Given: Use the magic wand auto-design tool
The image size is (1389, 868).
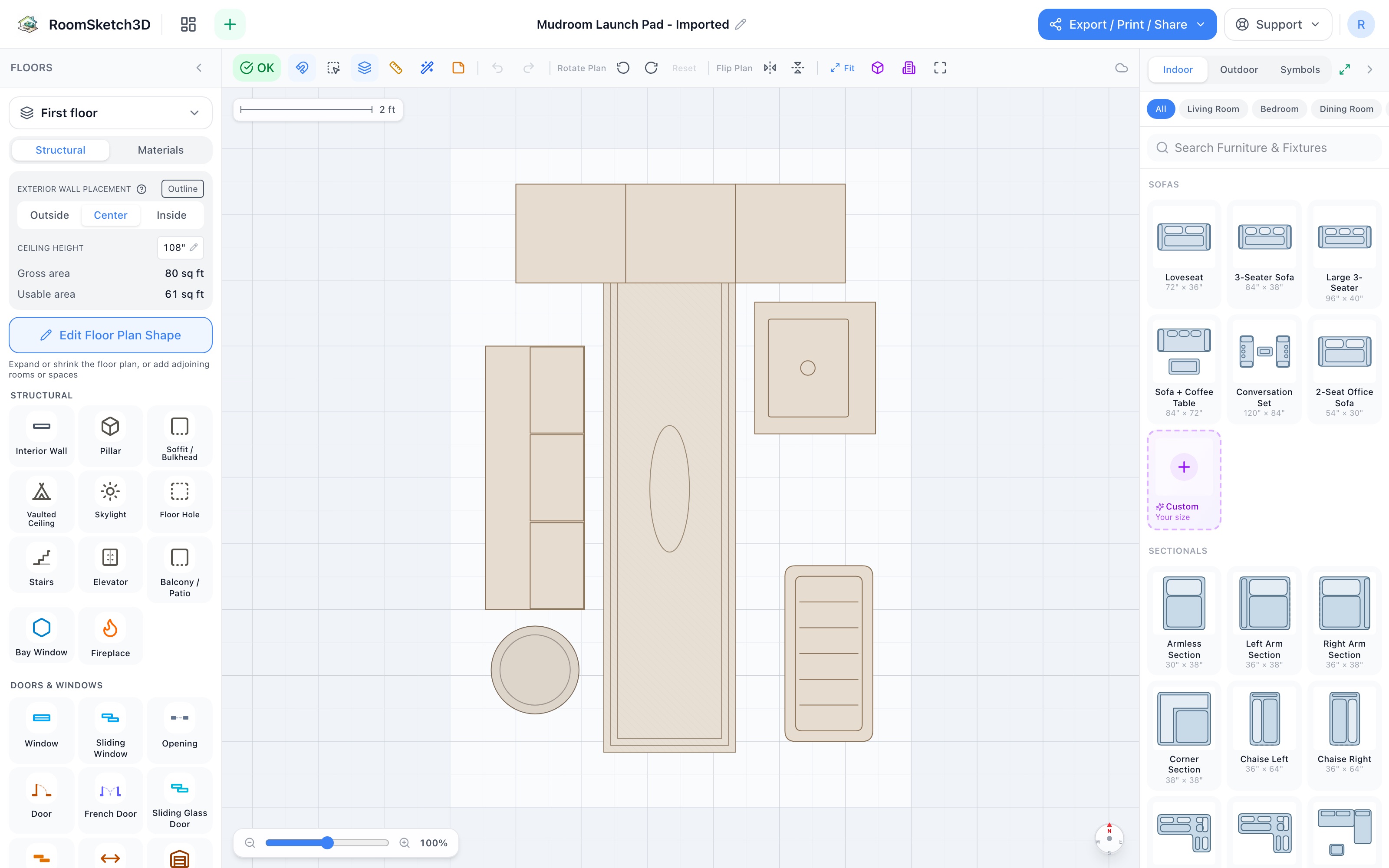Looking at the screenshot, I should [427, 68].
